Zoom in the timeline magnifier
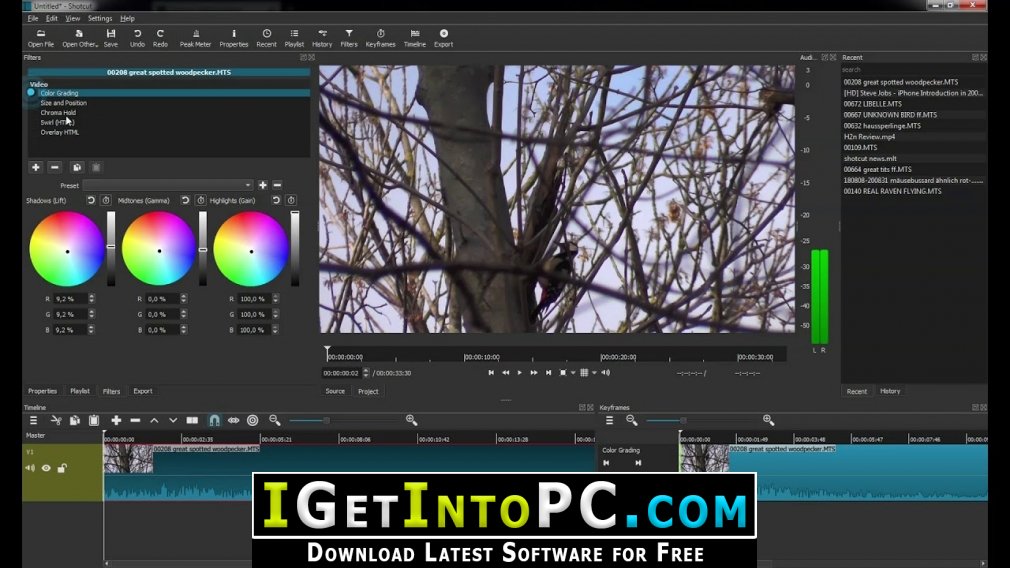This screenshot has height=568, width=1010. (x=412, y=421)
